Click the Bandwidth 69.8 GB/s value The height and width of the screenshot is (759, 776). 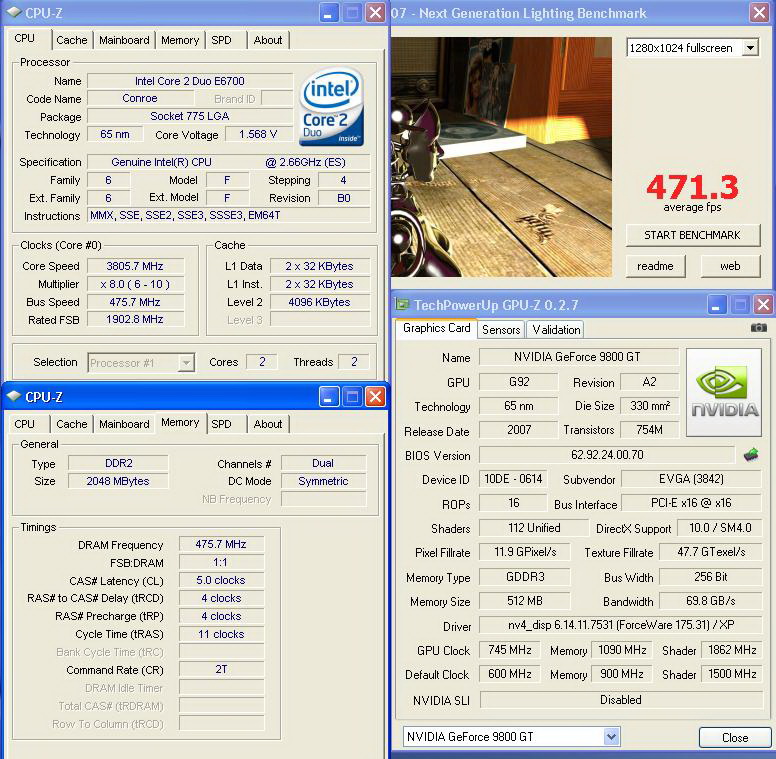coord(711,601)
